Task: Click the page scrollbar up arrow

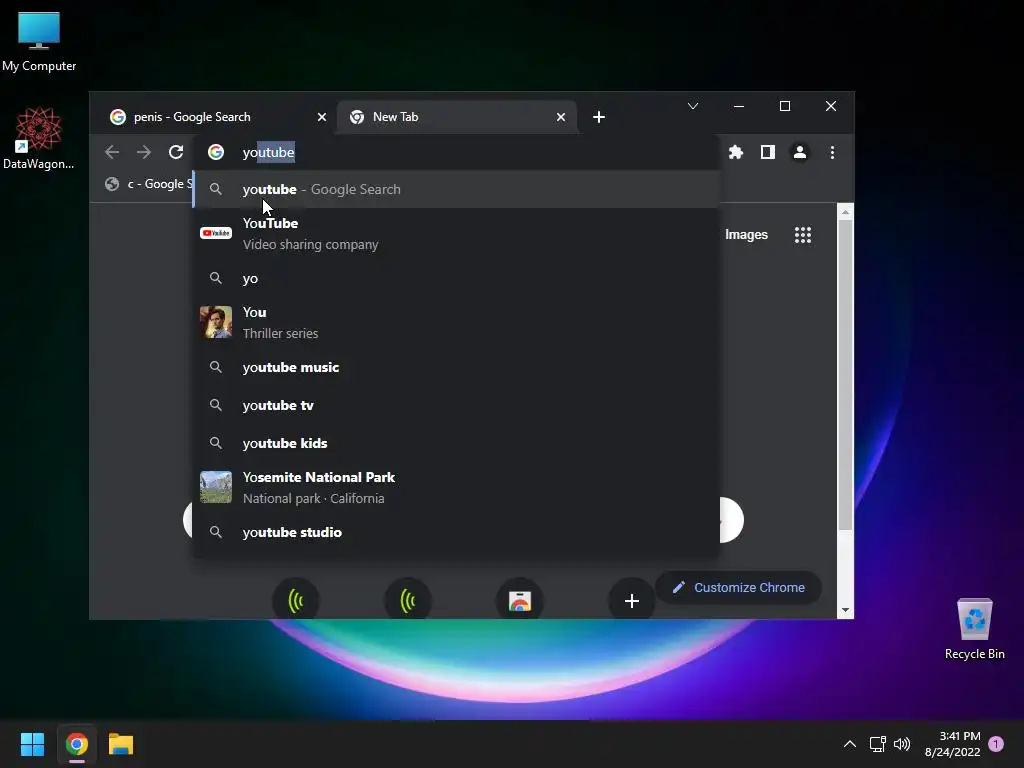Action: click(846, 212)
